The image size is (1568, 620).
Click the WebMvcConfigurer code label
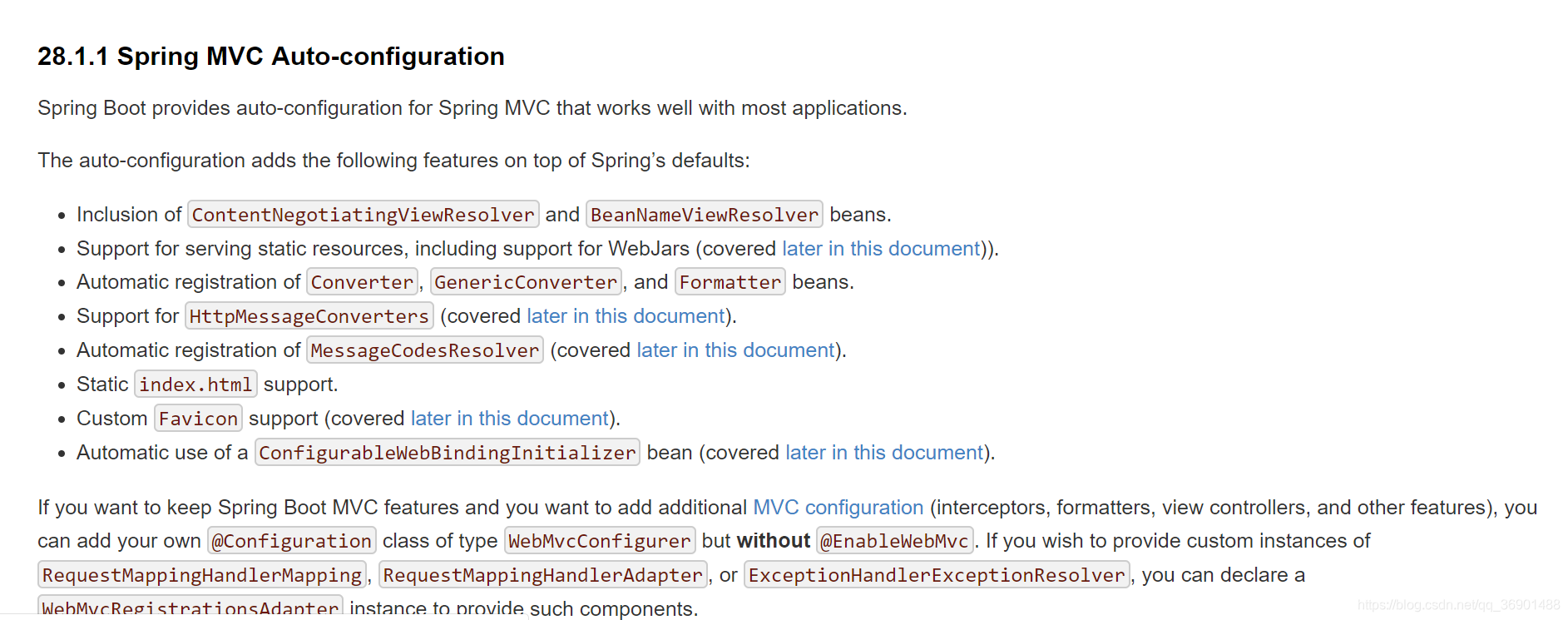(600, 541)
